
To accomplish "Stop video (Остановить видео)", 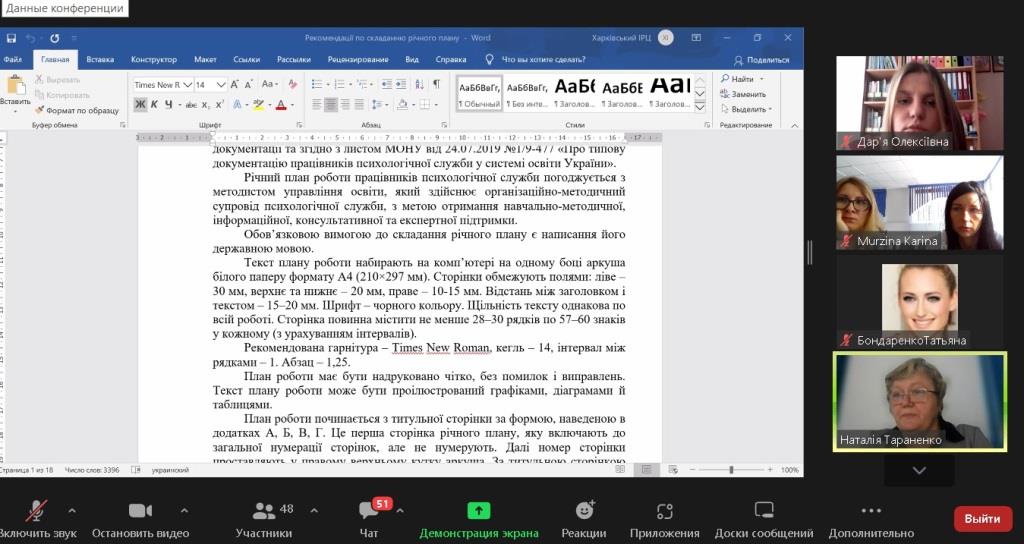I will coord(140,520).
